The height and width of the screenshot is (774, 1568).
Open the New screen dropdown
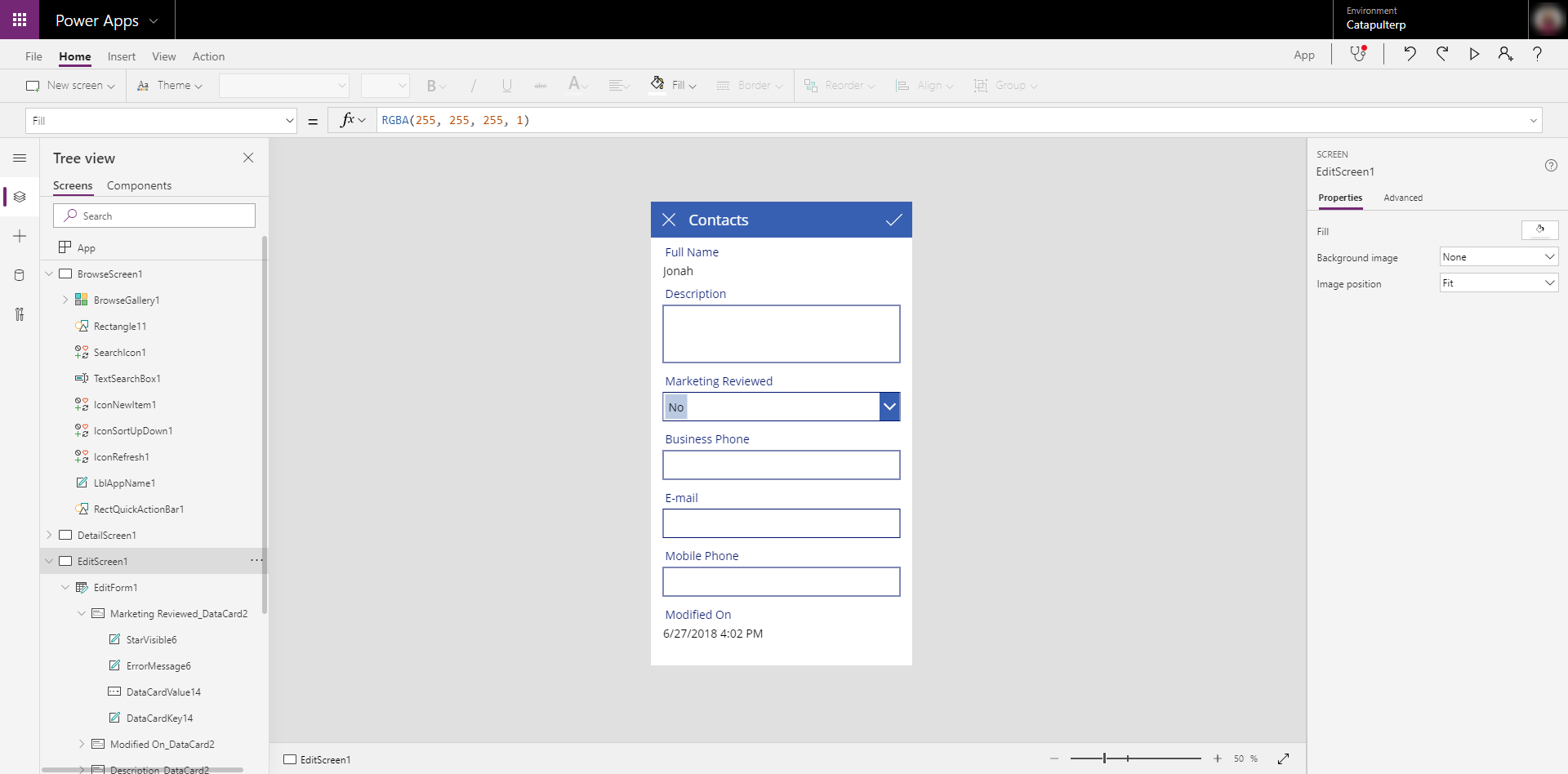click(x=71, y=86)
